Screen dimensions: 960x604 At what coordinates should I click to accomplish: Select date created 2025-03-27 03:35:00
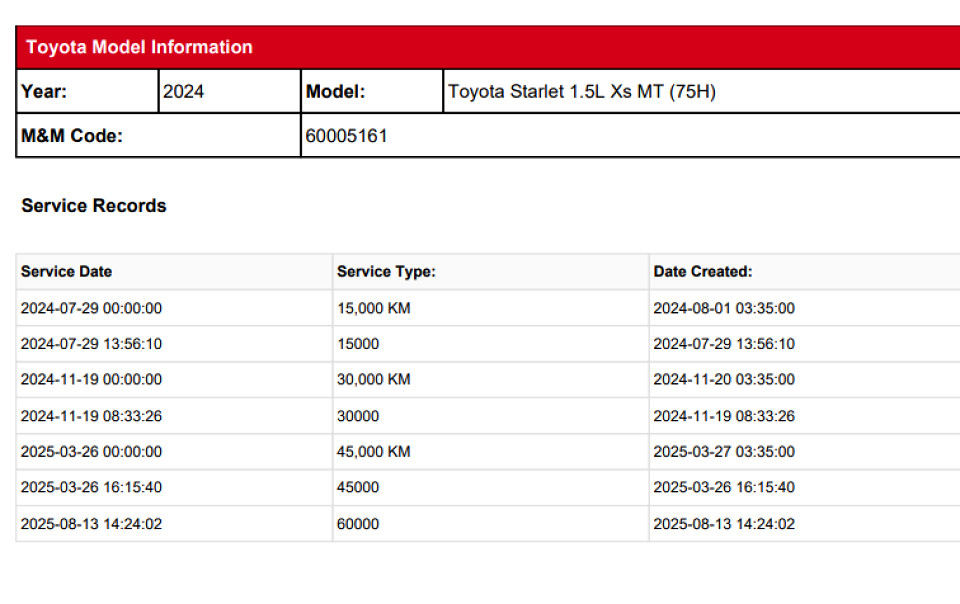724,452
